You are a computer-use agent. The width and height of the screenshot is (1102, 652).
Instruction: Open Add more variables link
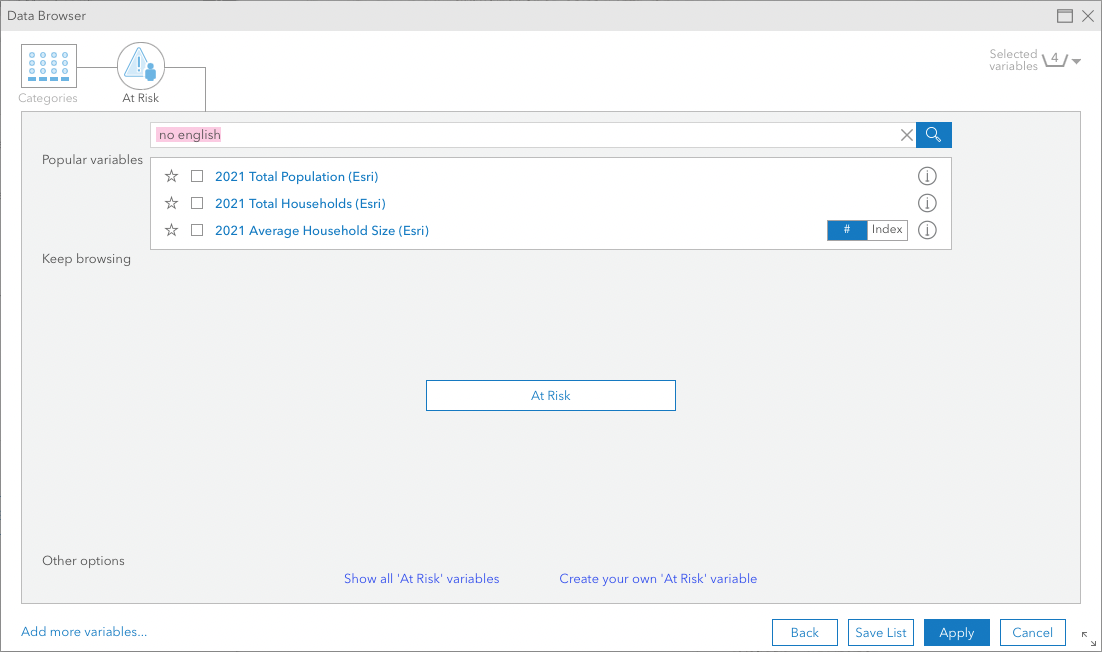(x=84, y=632)
